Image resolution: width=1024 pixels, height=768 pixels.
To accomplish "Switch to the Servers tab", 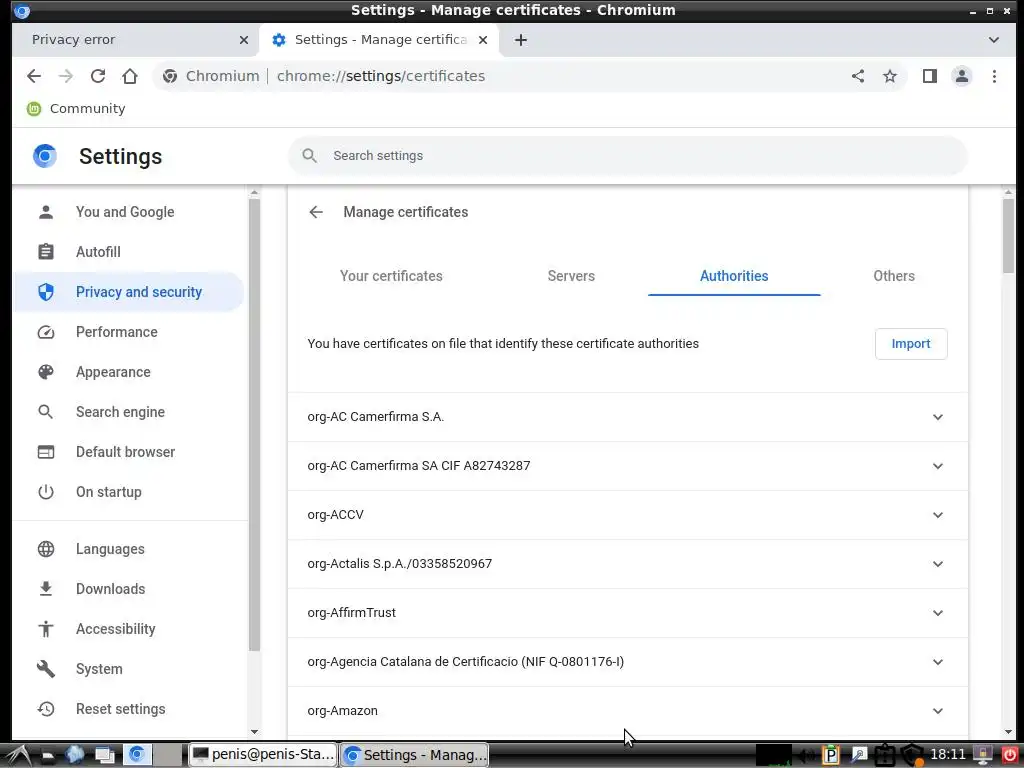I will click(x=571, y=276).
